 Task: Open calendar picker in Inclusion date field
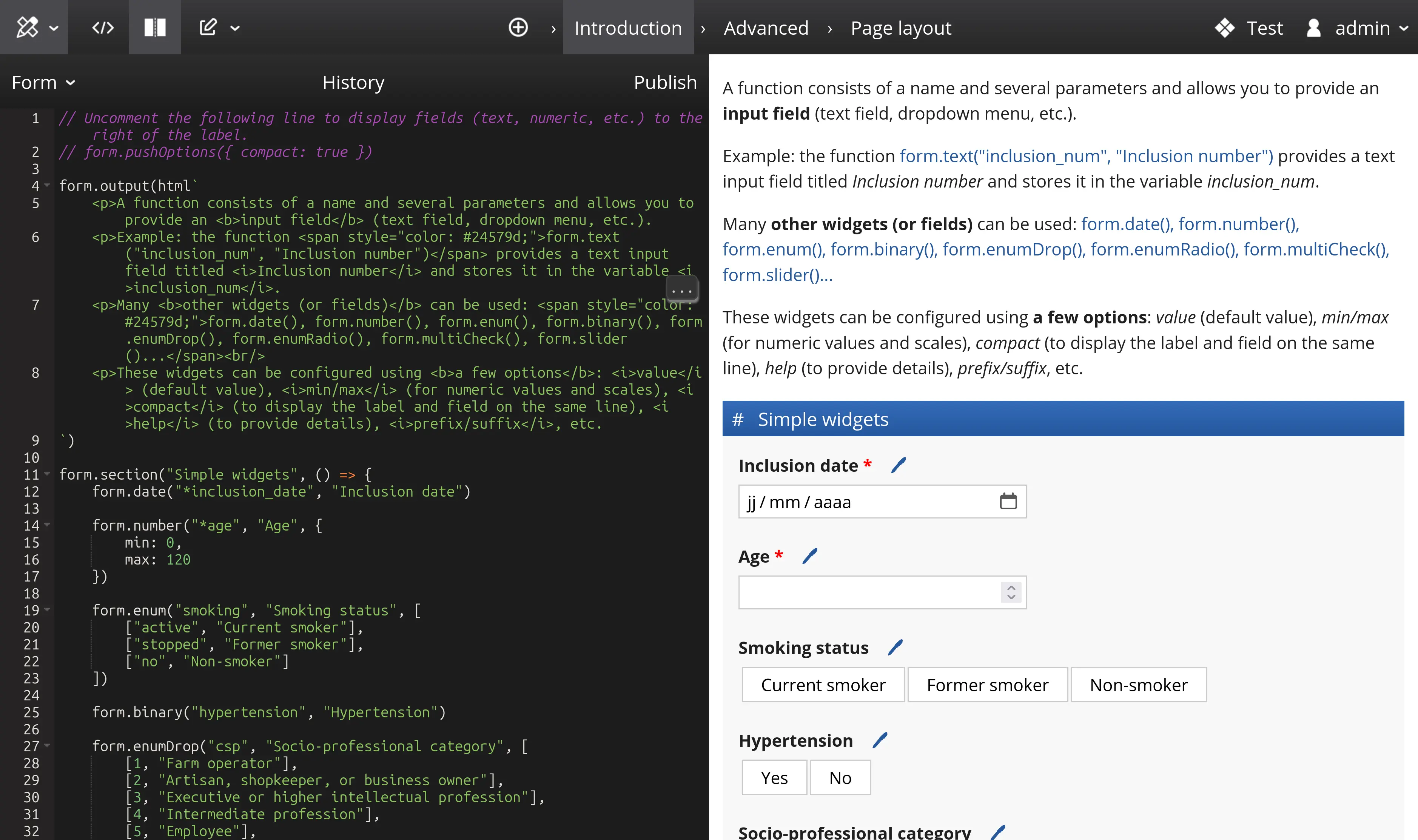1008,502
